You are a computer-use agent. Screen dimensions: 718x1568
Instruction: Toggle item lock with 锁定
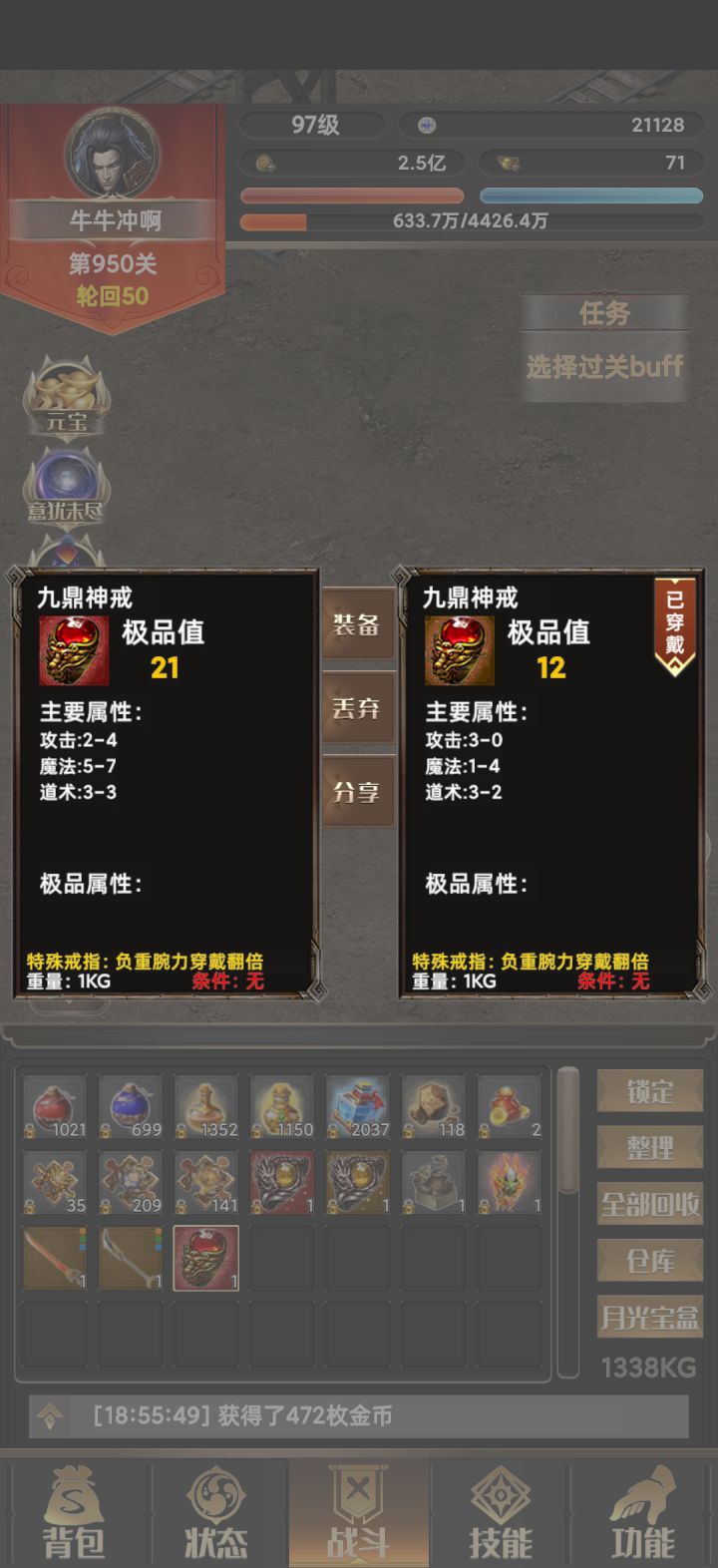tap(650, 1092)
